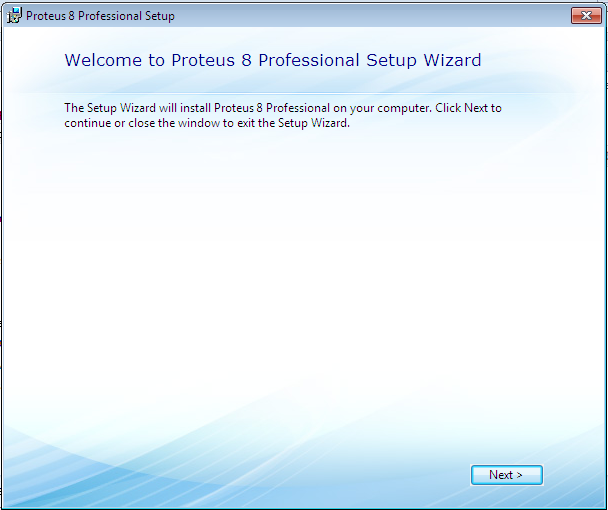608x510 pixels.
Task: Click the "Welcome to Proteus 8 Professional Setup Wizard" heading
Action: (273, 60)
